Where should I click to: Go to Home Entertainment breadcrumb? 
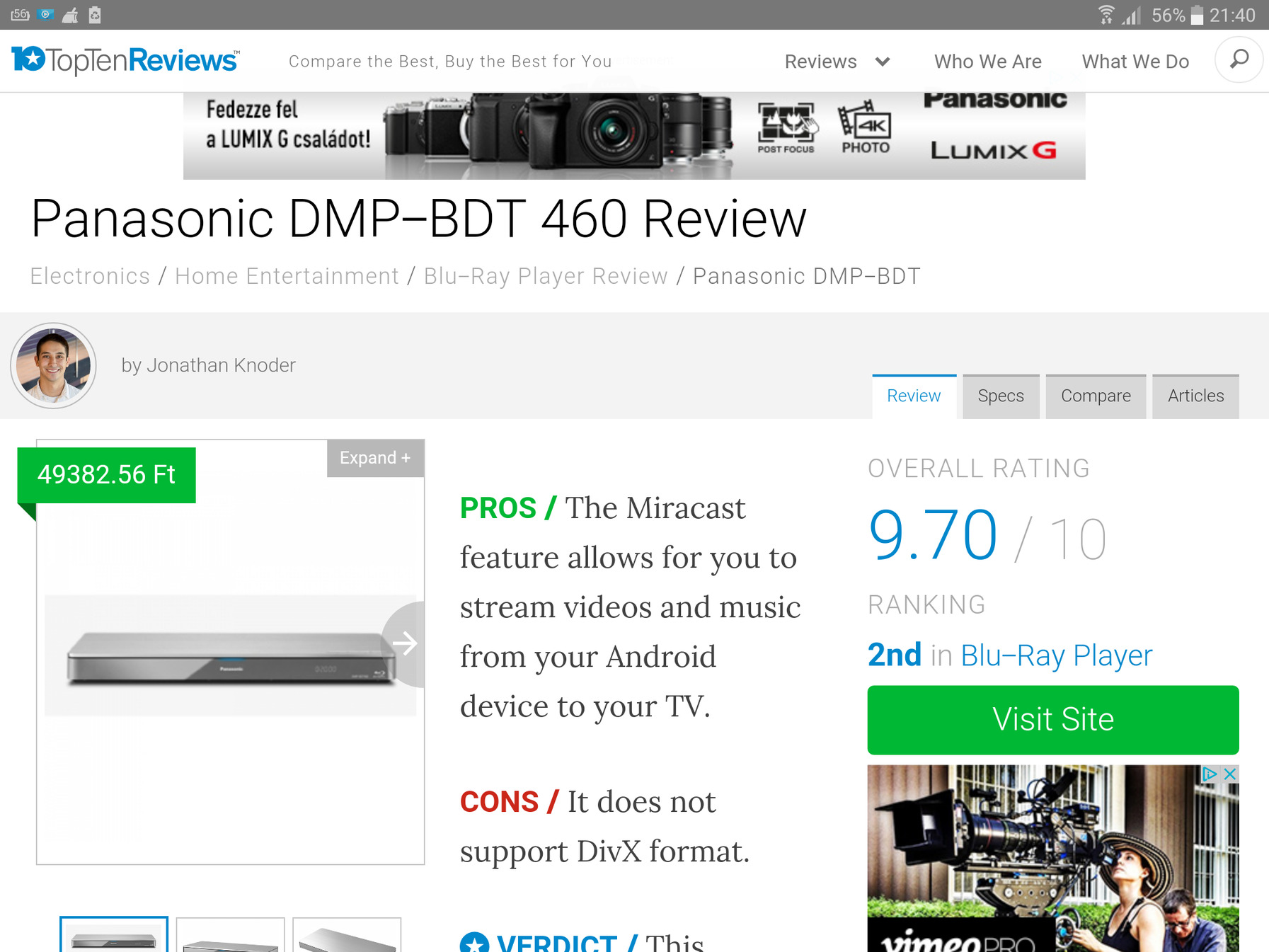pyautogui.click(x=287, y=276)
